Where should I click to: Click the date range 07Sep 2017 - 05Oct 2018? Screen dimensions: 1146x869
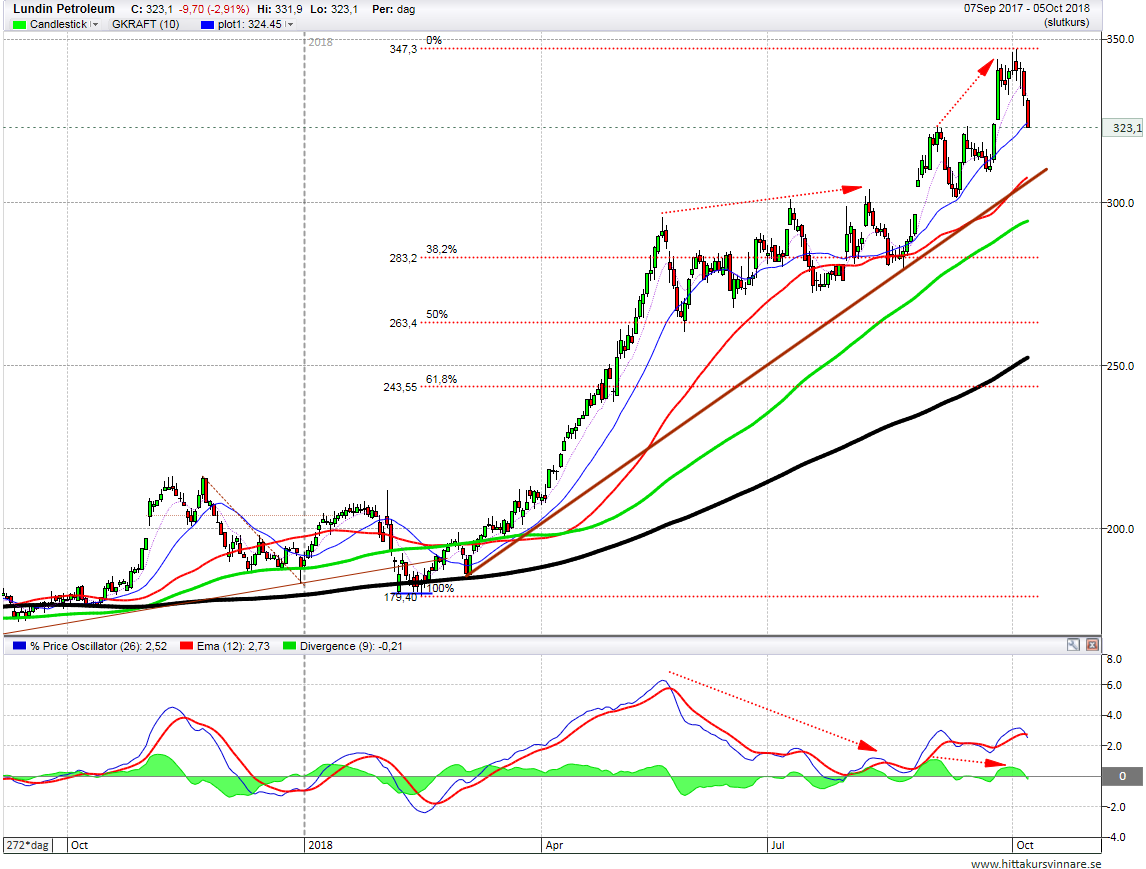click(1027, 9)
